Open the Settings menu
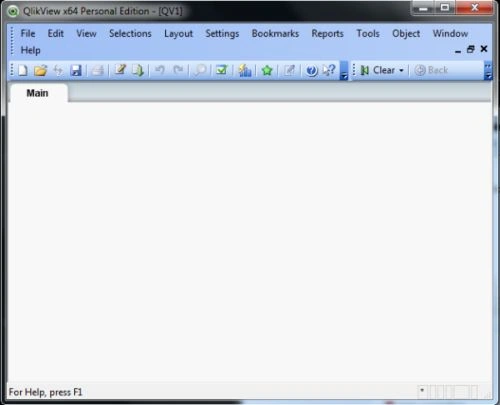Image resolution: width=500 pixels, height=405 pixels. click(222, 34)
